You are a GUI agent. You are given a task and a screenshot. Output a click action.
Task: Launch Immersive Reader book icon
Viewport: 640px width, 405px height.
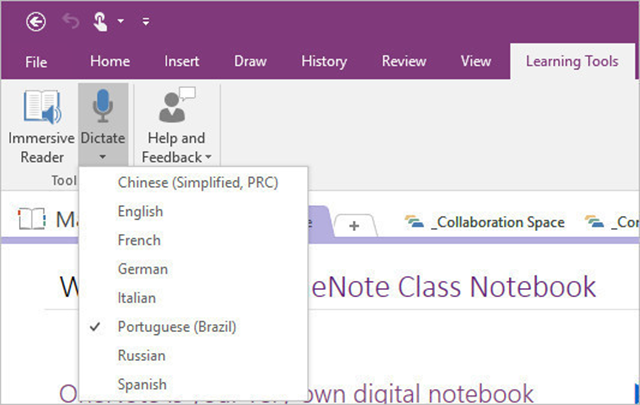pos(42,107)
